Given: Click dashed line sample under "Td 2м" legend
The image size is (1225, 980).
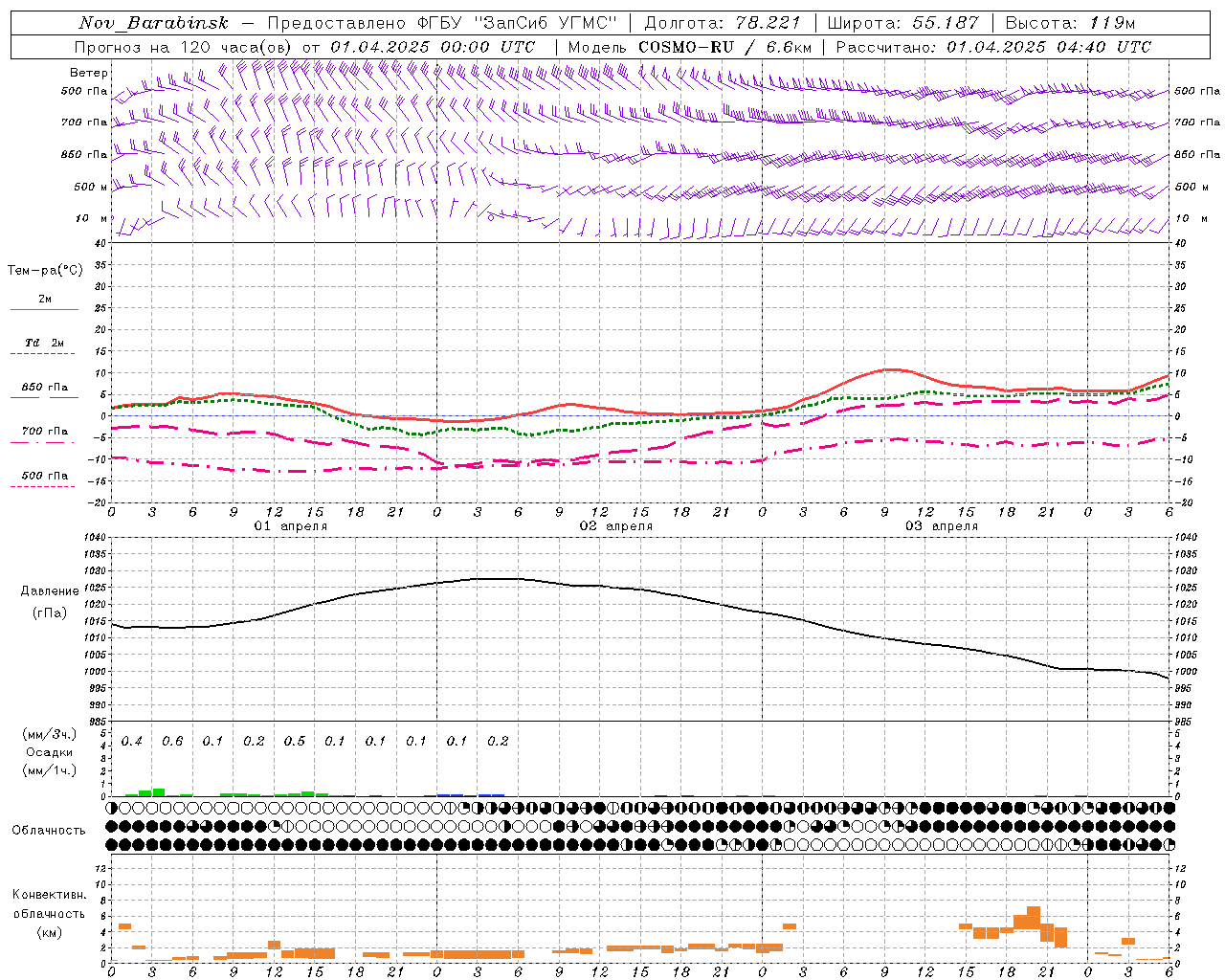Looking at the screenshot, I should (45, 353).
